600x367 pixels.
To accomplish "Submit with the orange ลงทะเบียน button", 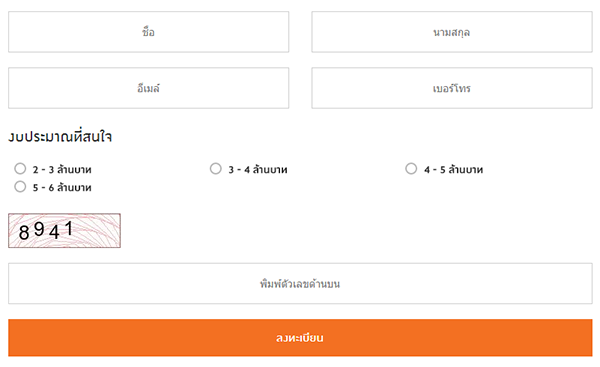I will pyautogui.click(x=300, y=338).
